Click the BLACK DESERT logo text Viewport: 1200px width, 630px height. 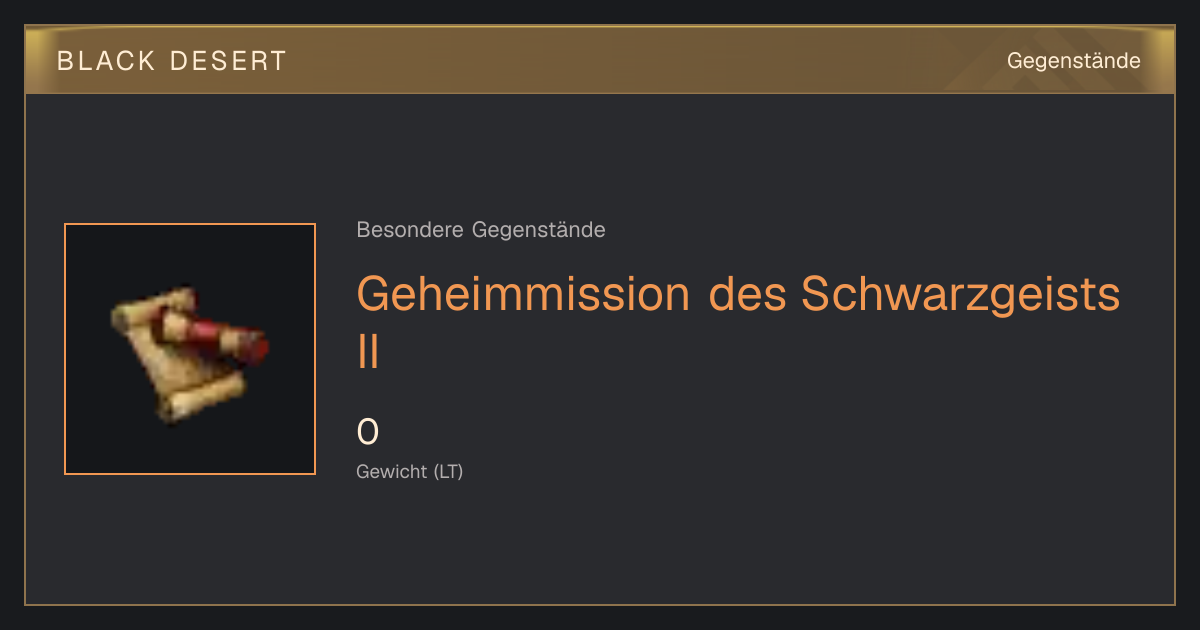pyautogui.click(x=172, y=61)
